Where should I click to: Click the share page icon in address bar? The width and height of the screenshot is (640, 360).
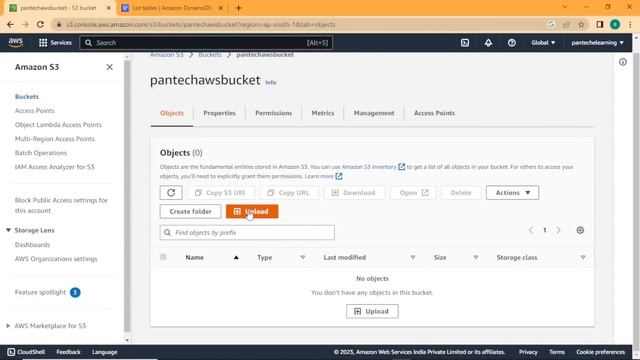[x=566, y=24]
